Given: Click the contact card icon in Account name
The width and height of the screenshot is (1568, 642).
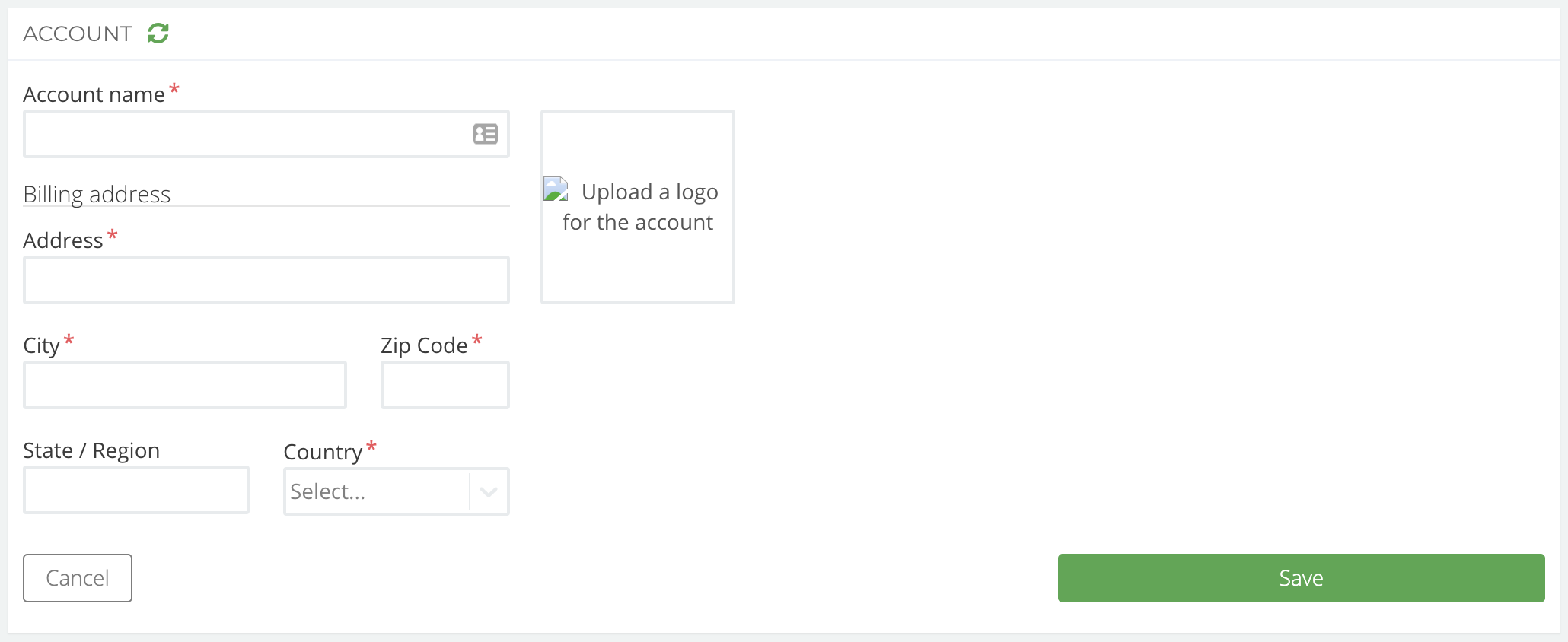Looking at the screenshot, I should 486,134.
